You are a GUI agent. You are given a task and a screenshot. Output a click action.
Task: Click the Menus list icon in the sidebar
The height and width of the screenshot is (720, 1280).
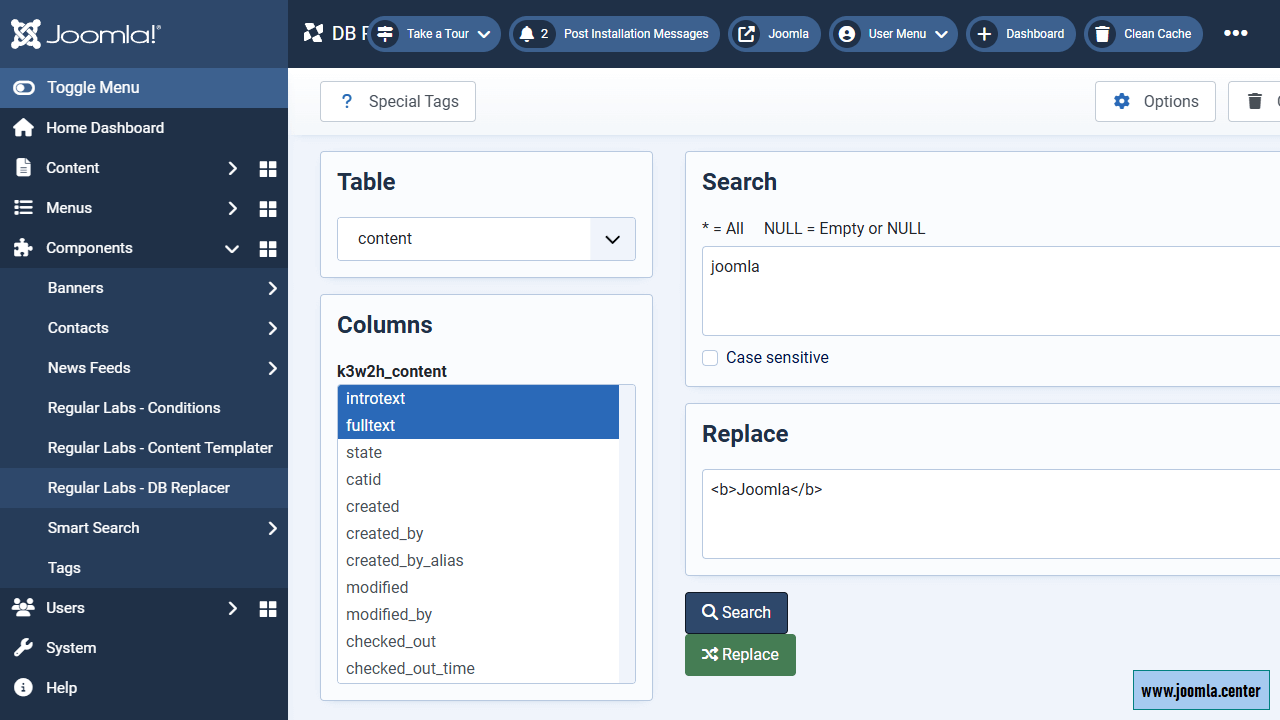[23, 208]
